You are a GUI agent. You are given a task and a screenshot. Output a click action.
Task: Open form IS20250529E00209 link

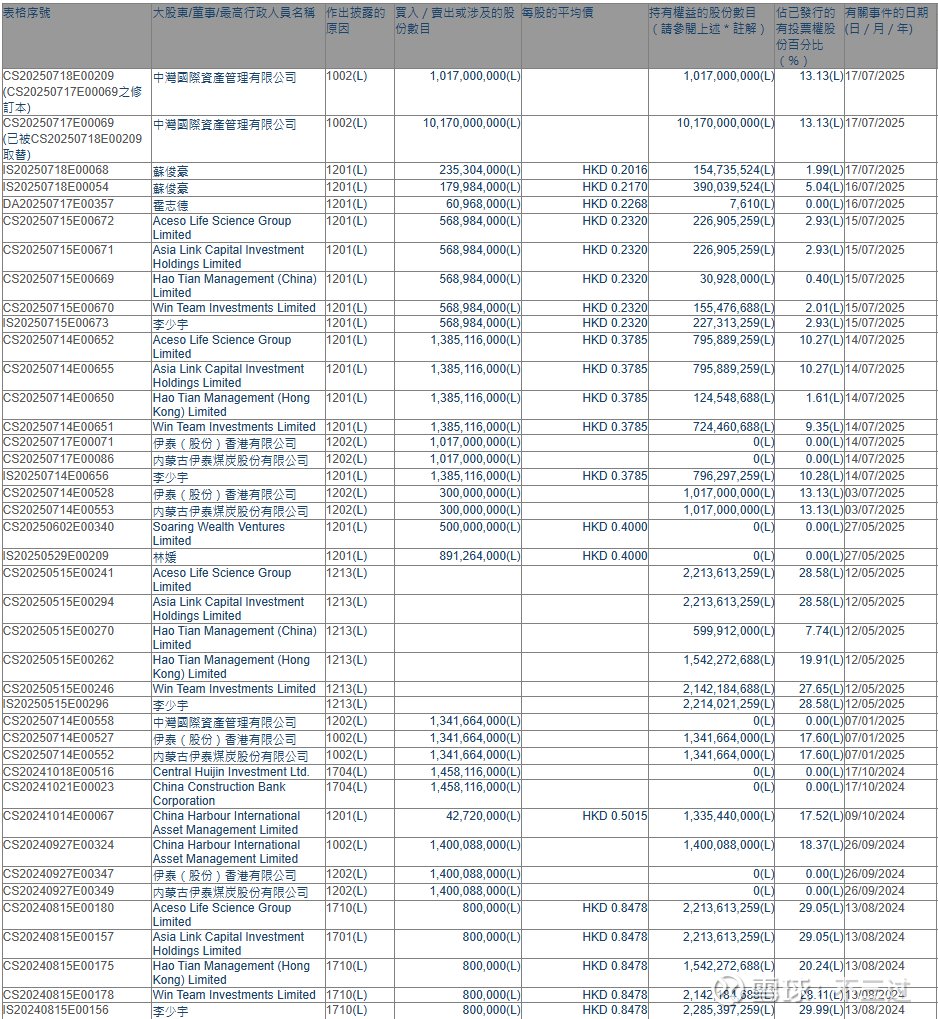tap(56, 556)
